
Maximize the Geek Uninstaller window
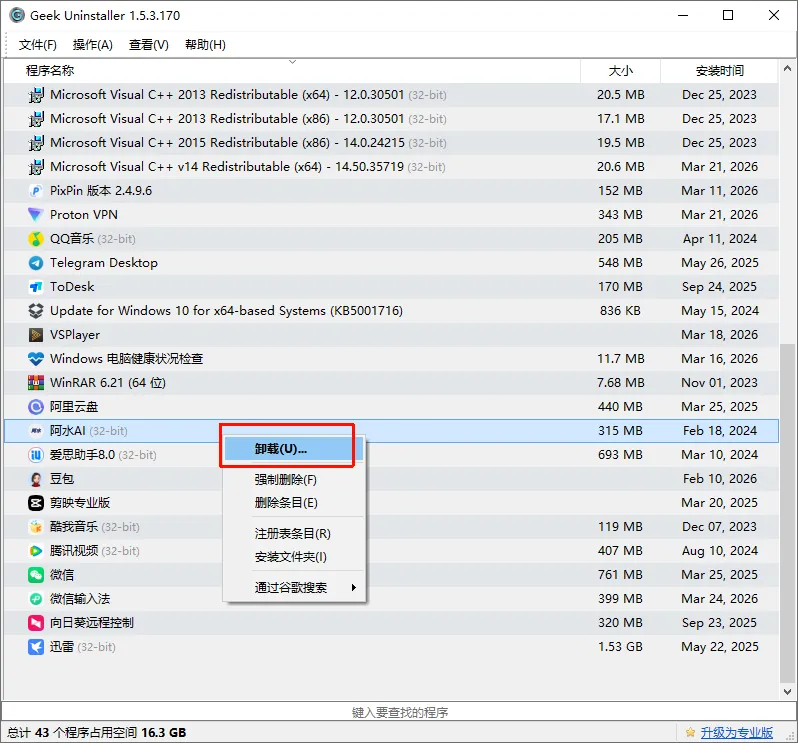(728, 15)
